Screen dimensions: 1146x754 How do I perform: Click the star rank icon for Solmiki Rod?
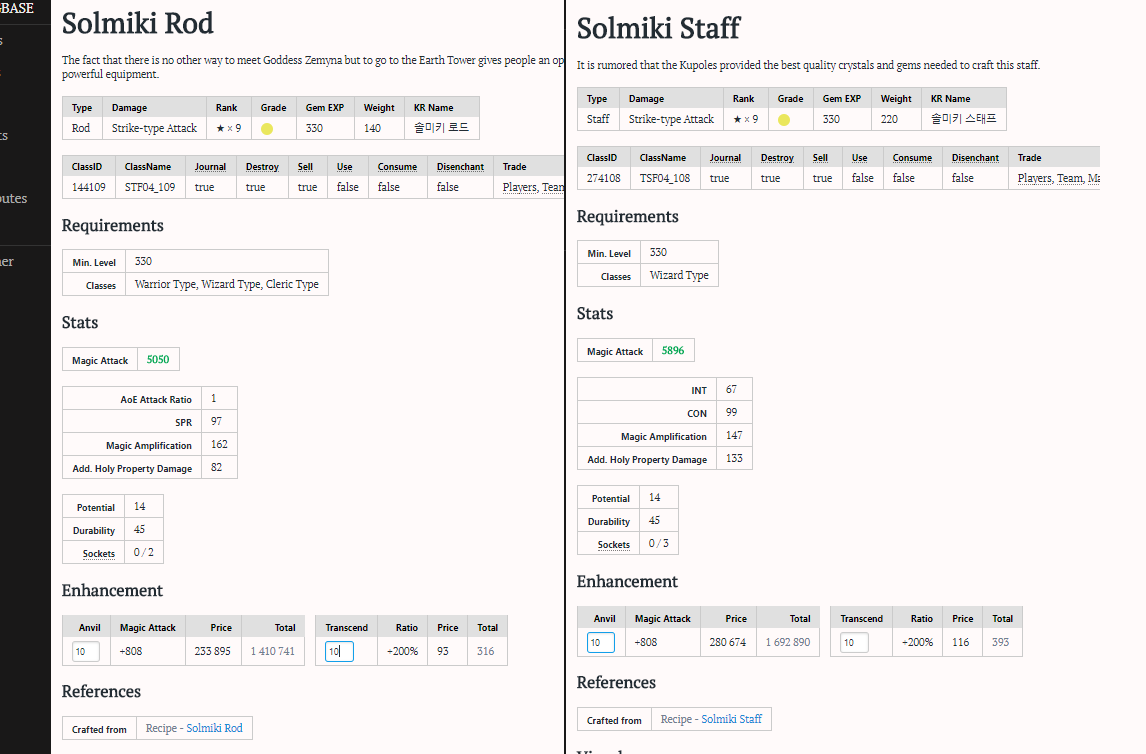[220, 128]
